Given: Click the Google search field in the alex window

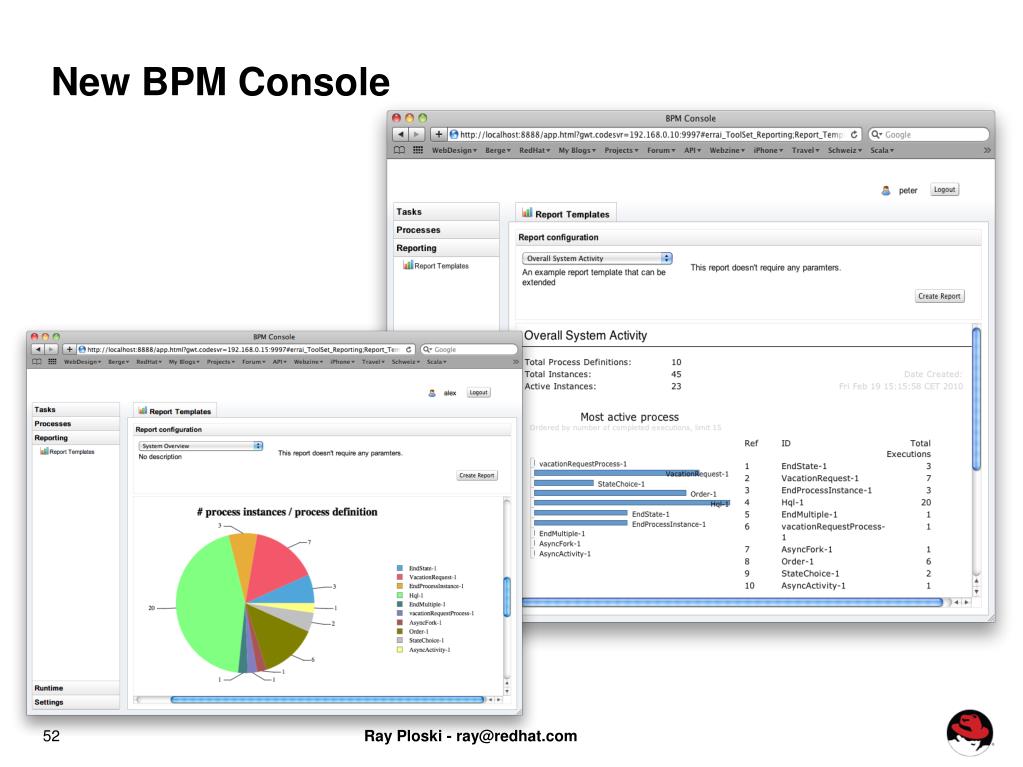Looking at the screenshot, I should pos(468,350).
